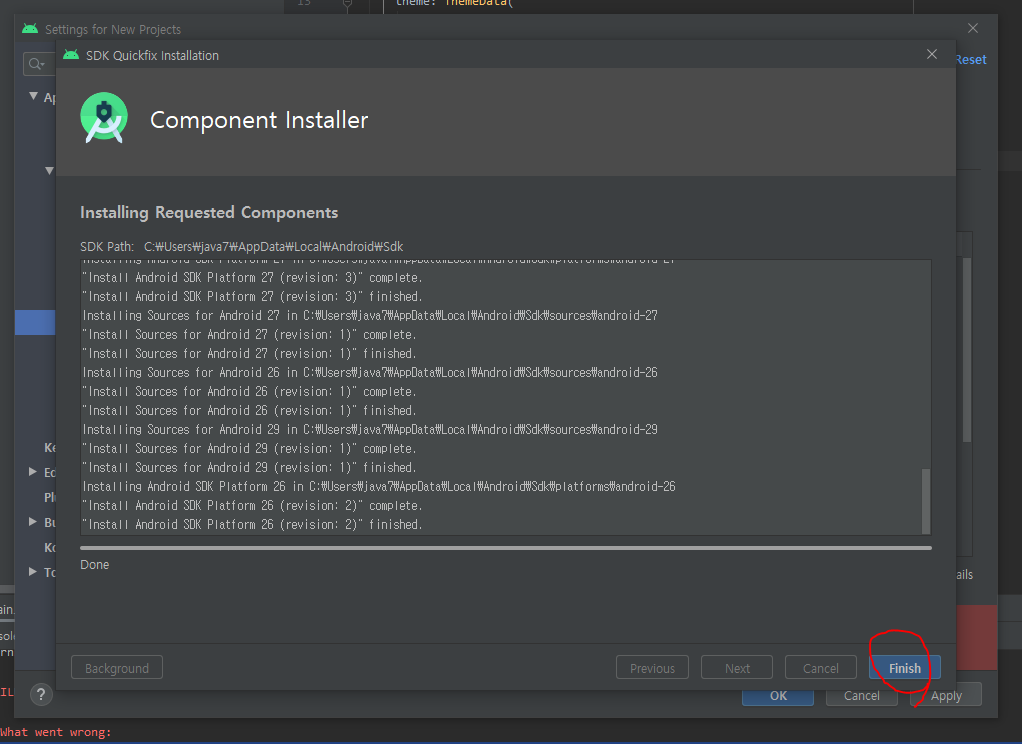Click the installer dialog's Cancel button

point(821,668)
